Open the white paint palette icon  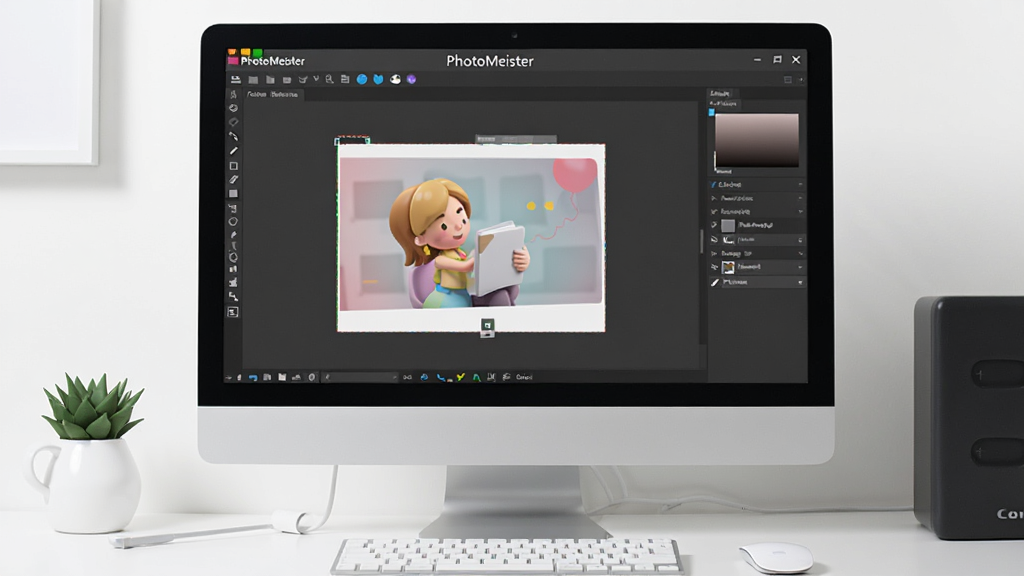(x=395, y=79)
